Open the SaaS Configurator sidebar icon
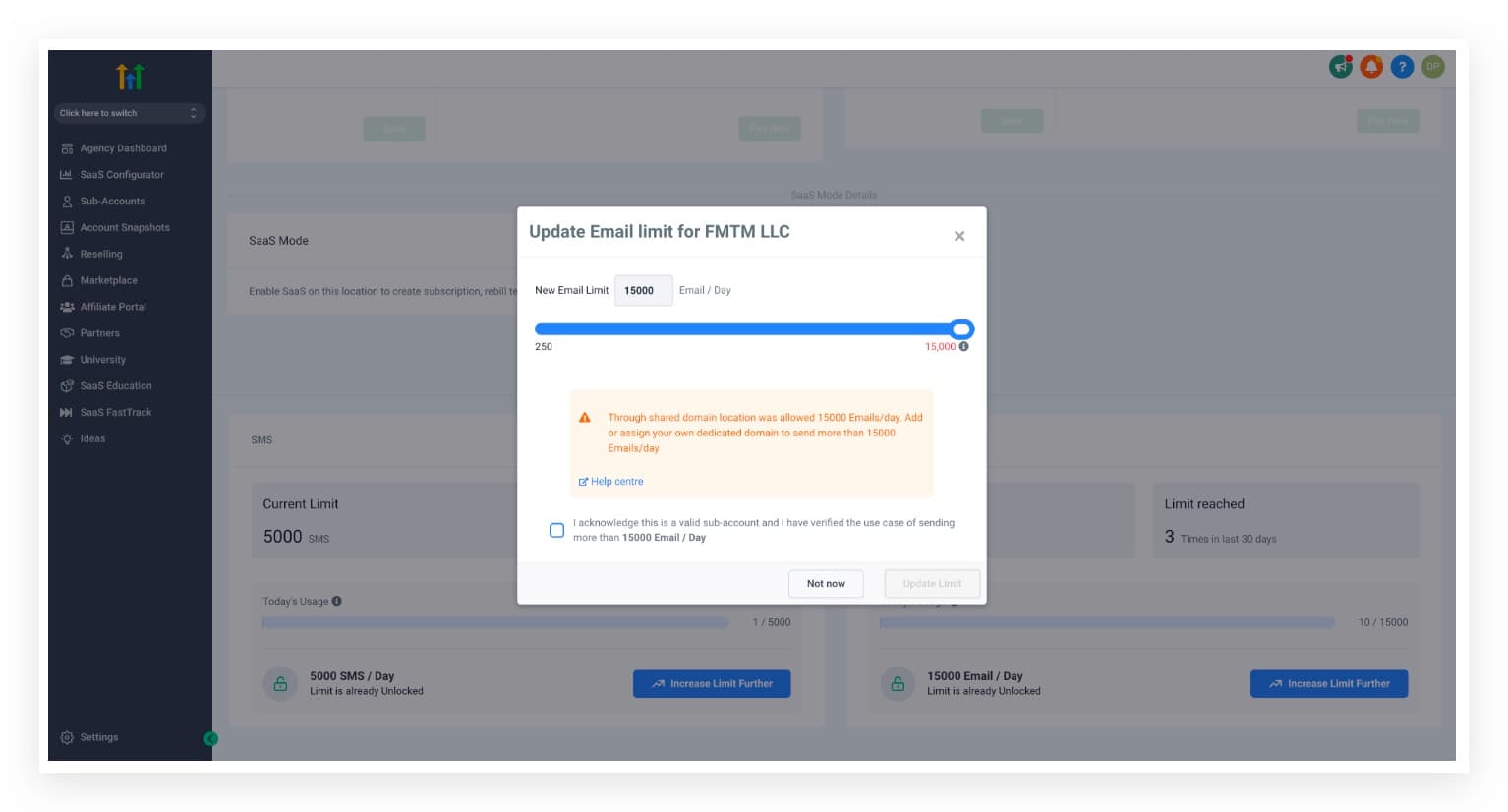Viewport: 1508px width, 812px height. [x=66, y=174]
